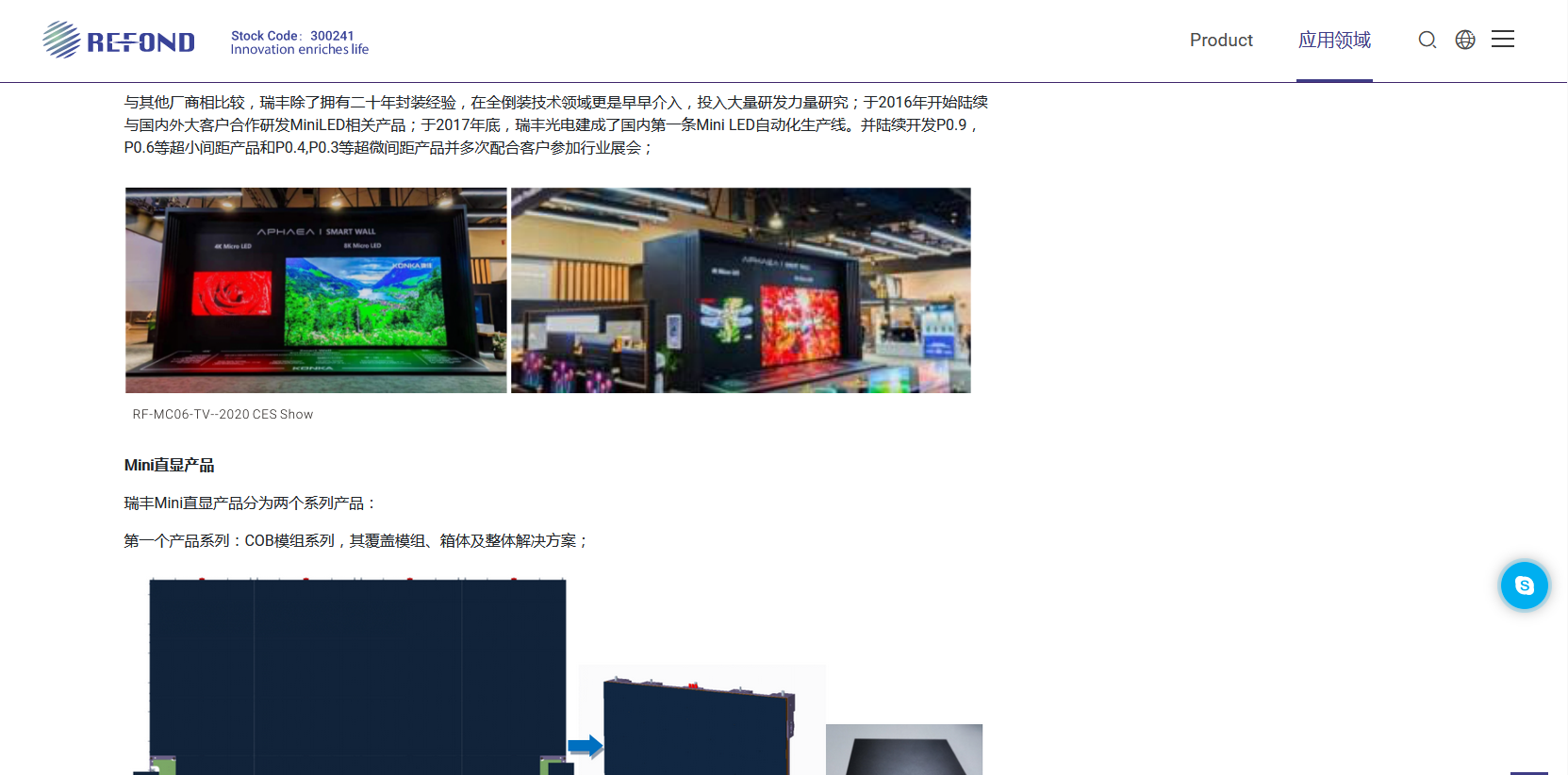The width and height of the screenshot is (1568, 775).
Task: Click the Innovation enriches life tagline
Action: [x=300, y=50]
